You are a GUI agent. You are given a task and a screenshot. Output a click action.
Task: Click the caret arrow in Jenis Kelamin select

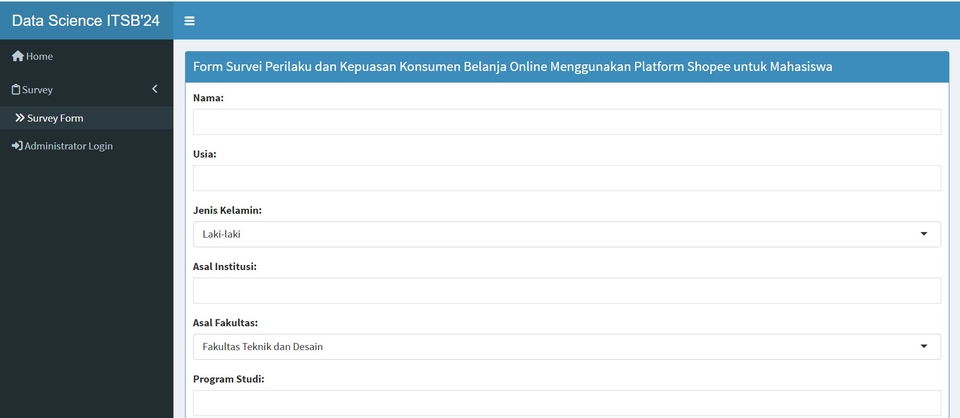pos(923,234)
